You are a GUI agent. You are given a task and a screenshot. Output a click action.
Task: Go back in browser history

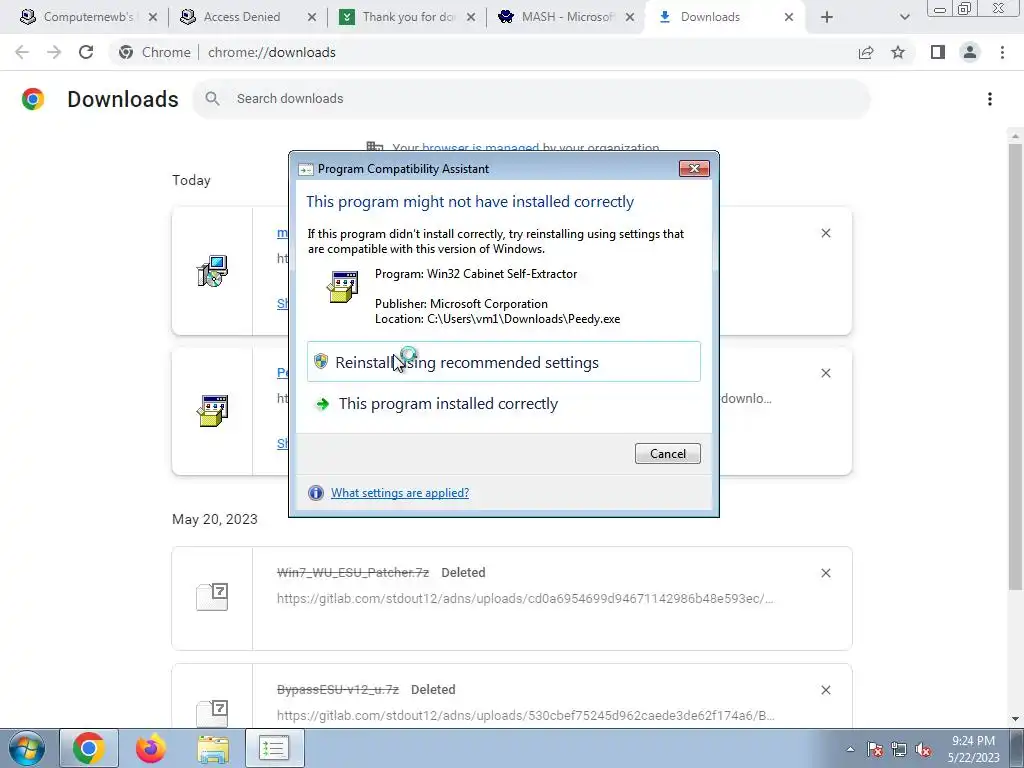pyautogui.click(x=22, y=52)
